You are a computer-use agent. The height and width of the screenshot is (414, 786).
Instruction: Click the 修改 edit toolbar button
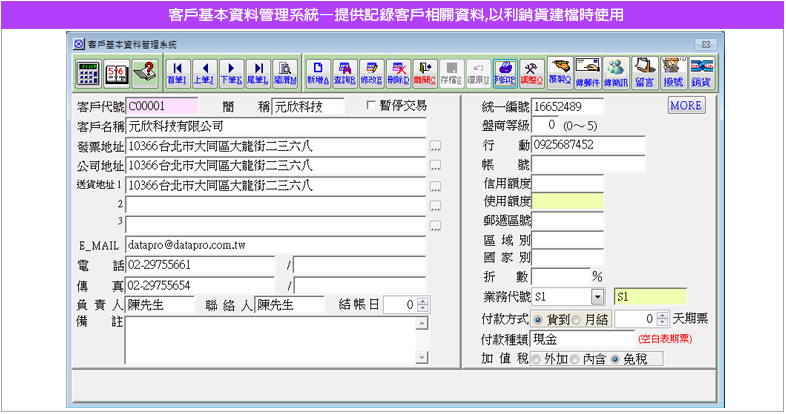[x=371, y=72]
